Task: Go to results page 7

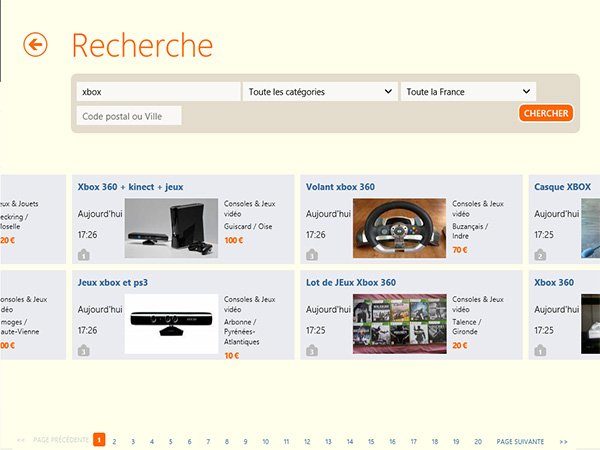Action: 208,441
